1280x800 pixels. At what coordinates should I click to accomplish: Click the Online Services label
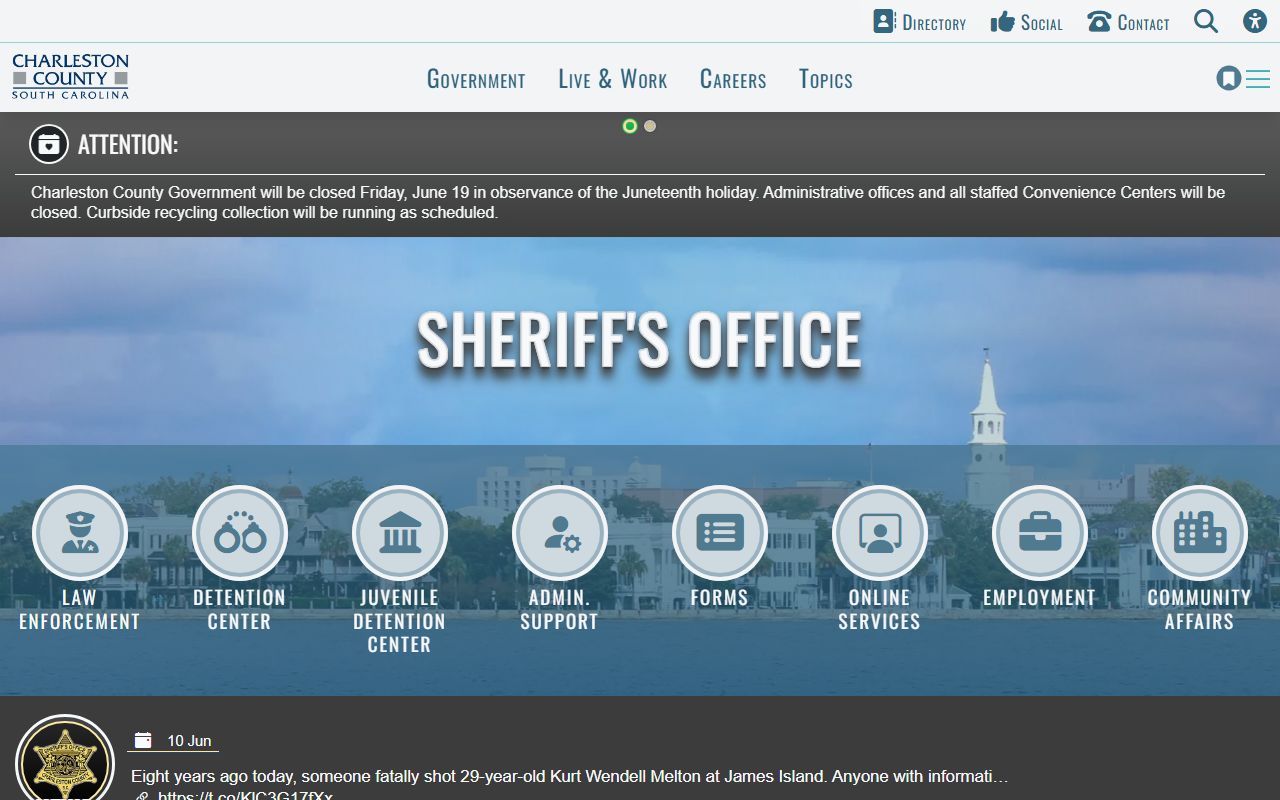point(880,609)
